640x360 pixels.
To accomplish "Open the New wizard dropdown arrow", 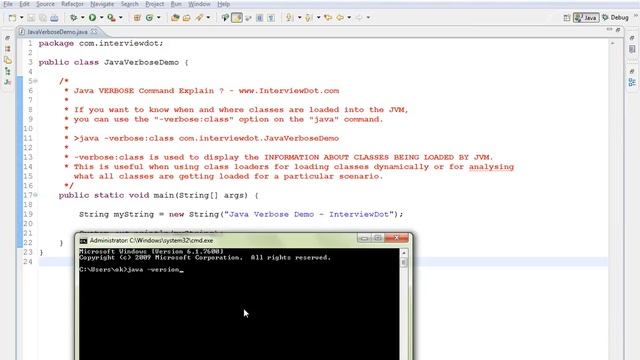I will pyautogui.click(x=22, y=18).
